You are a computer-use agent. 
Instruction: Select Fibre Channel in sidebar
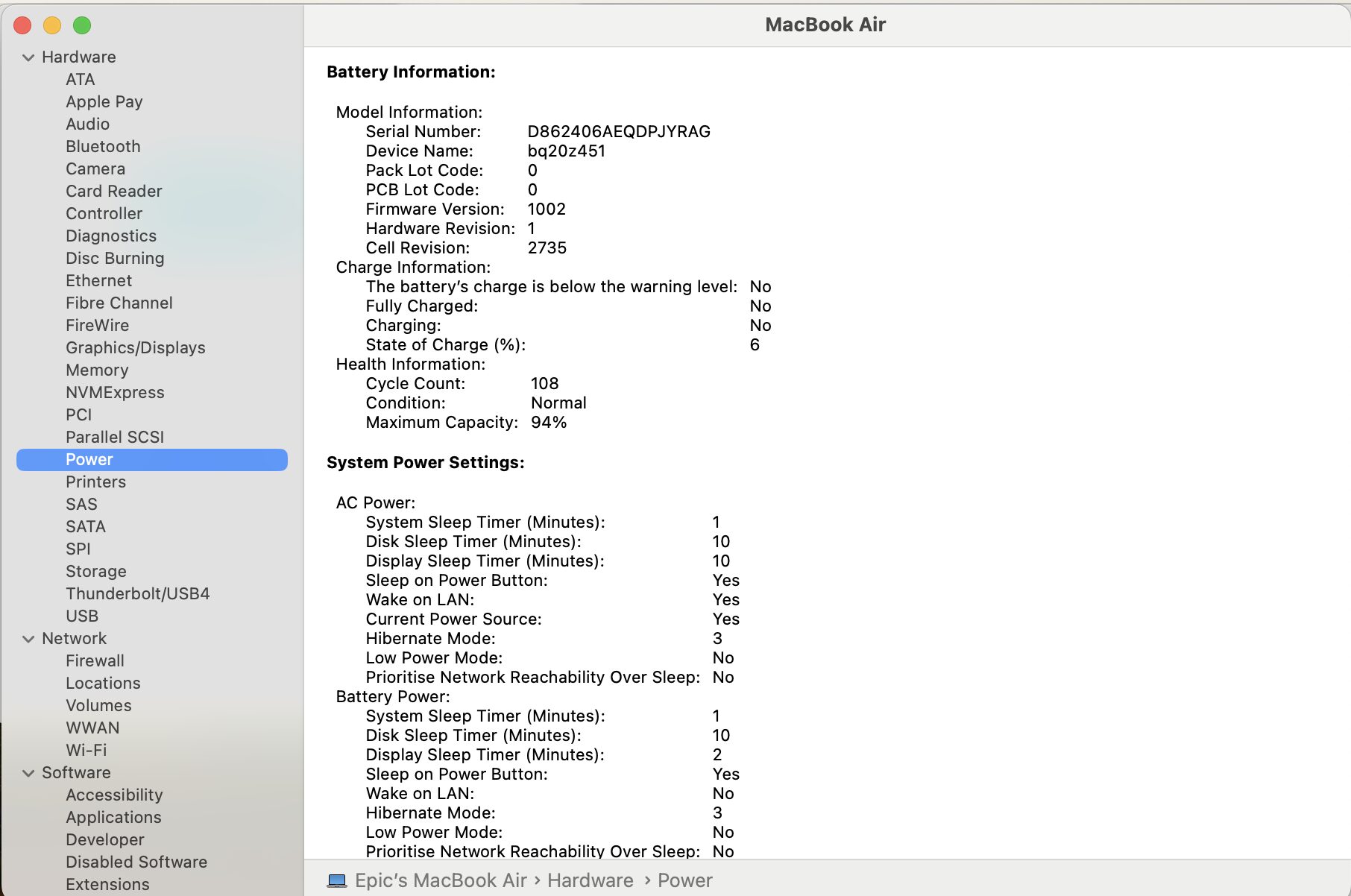(x=119, y=303)
